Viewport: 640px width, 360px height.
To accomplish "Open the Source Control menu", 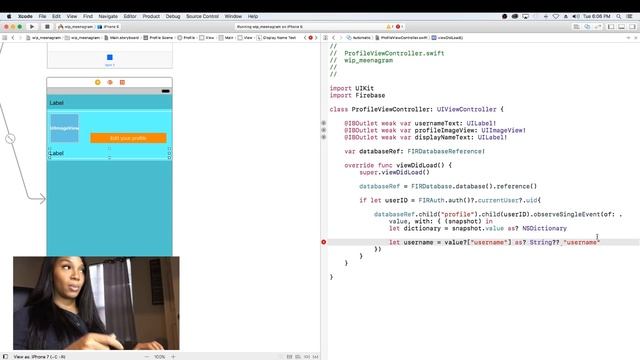I will pyautogui.click(x=202, y=16).
